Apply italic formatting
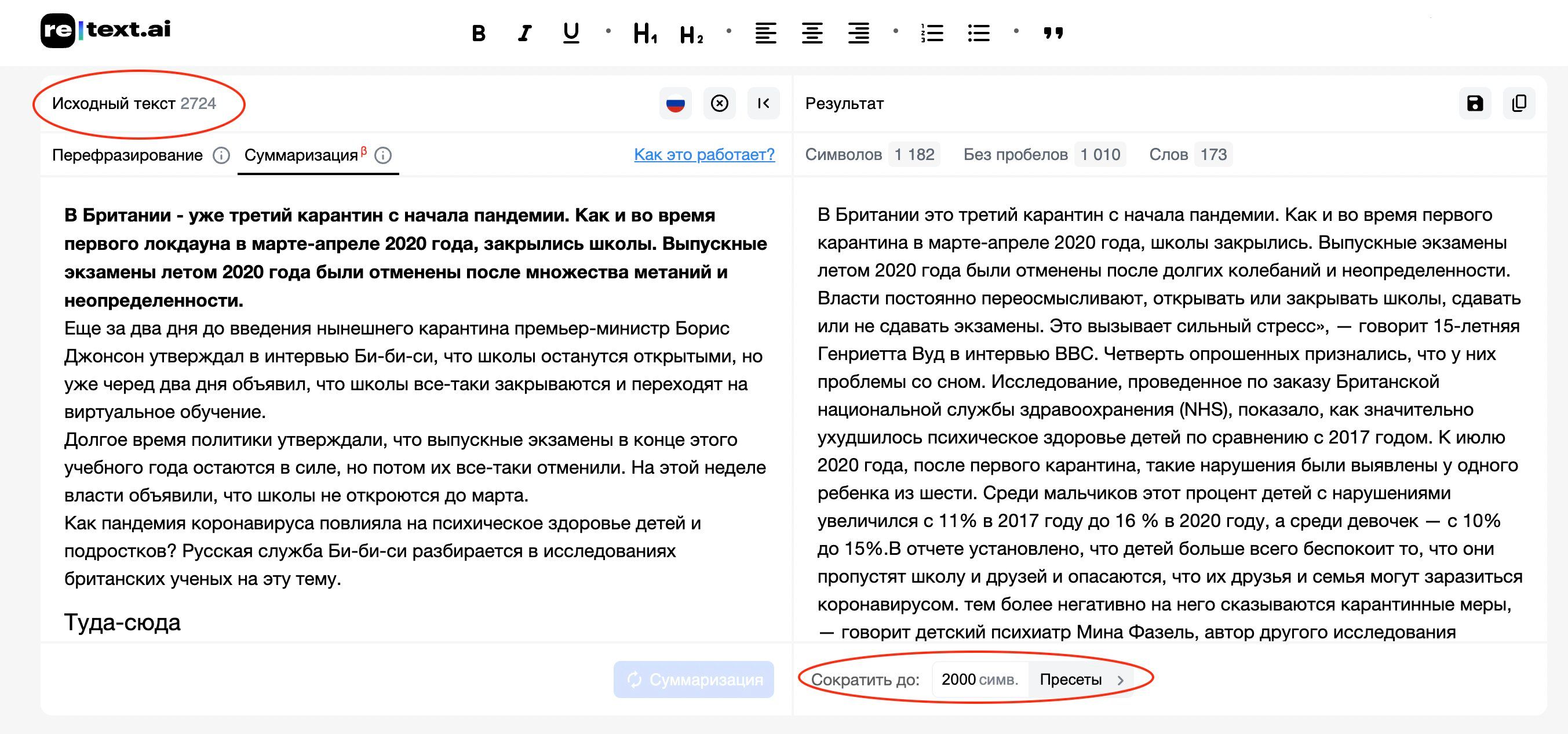 525,34
